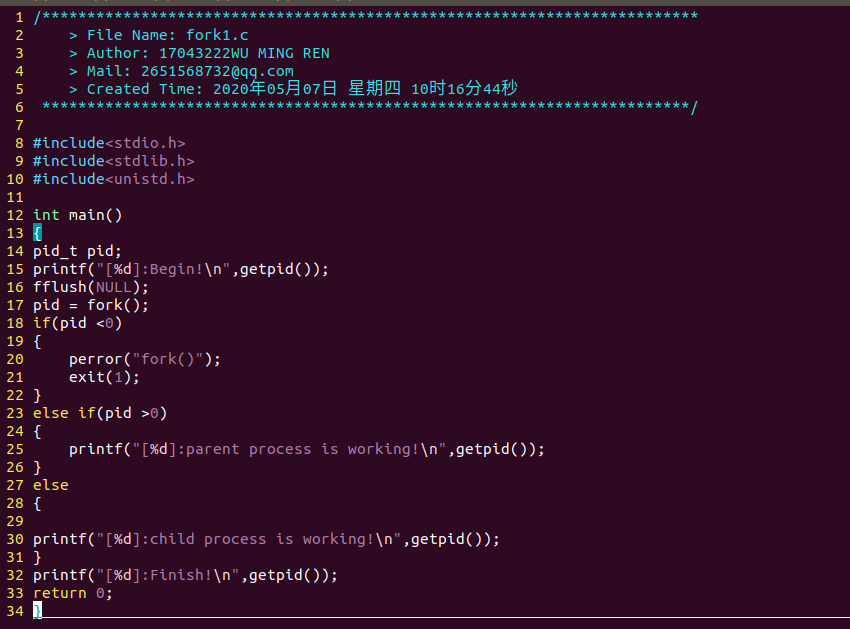The image size is (850, 629).
Task: Click the pid_t pid declaration line
Action: click(77, 251)
